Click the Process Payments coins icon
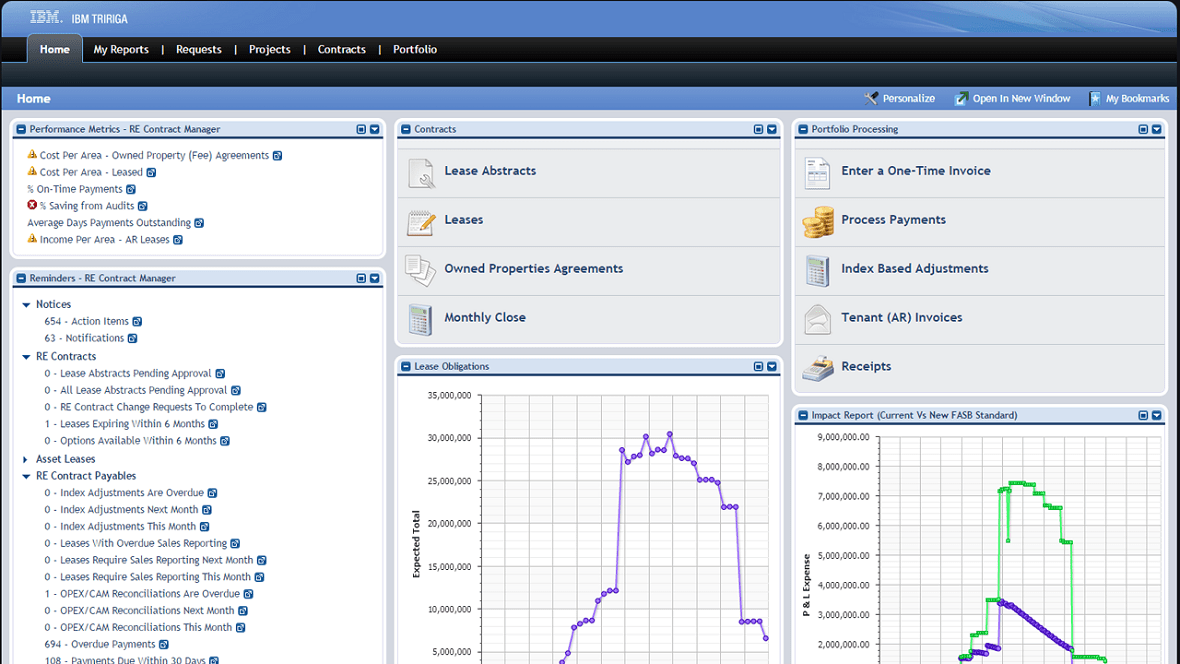The image size is (1180, 664). tap(817, 221)
